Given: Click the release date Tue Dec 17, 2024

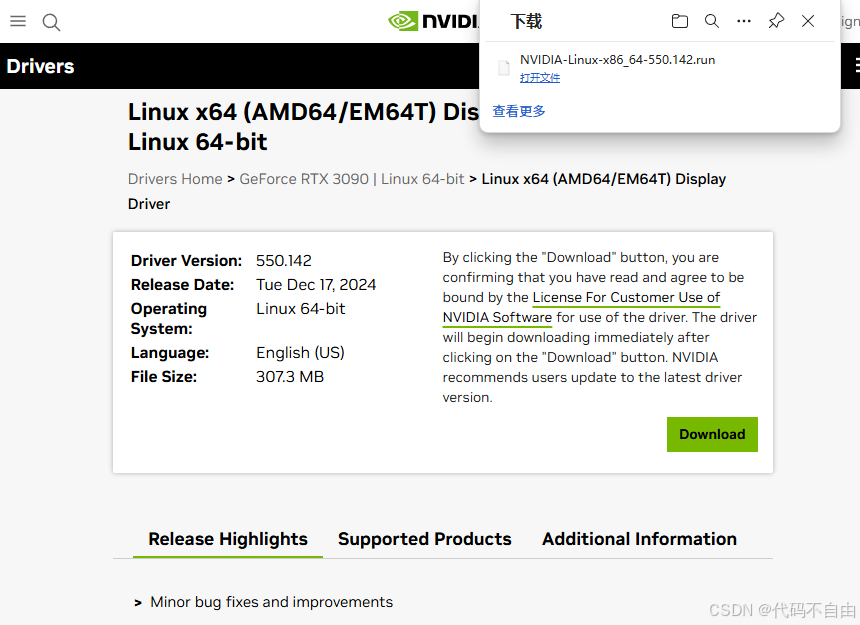Looking at the screenshot, I should 316,285.
